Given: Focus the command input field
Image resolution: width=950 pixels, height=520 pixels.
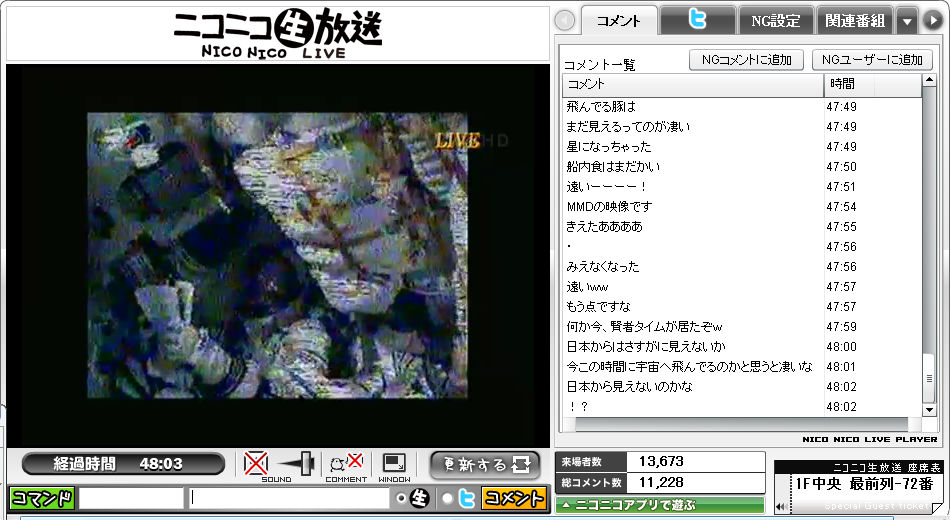Looking at the screenshot, I should 131,498.
